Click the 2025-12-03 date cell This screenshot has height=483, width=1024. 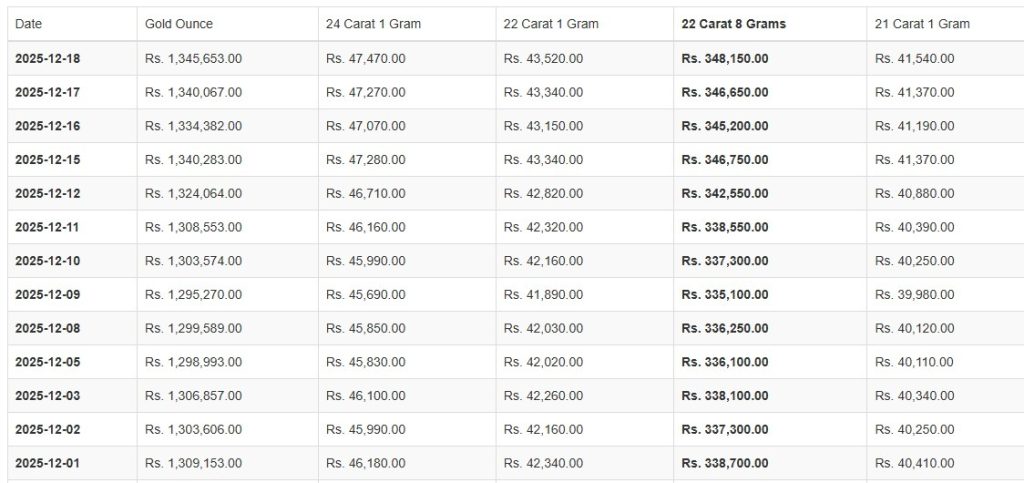[x=48, y=396]
